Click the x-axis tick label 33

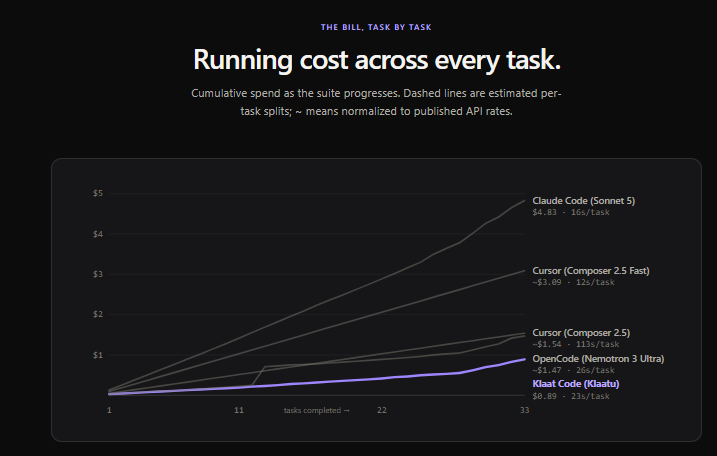click(524, 410)
